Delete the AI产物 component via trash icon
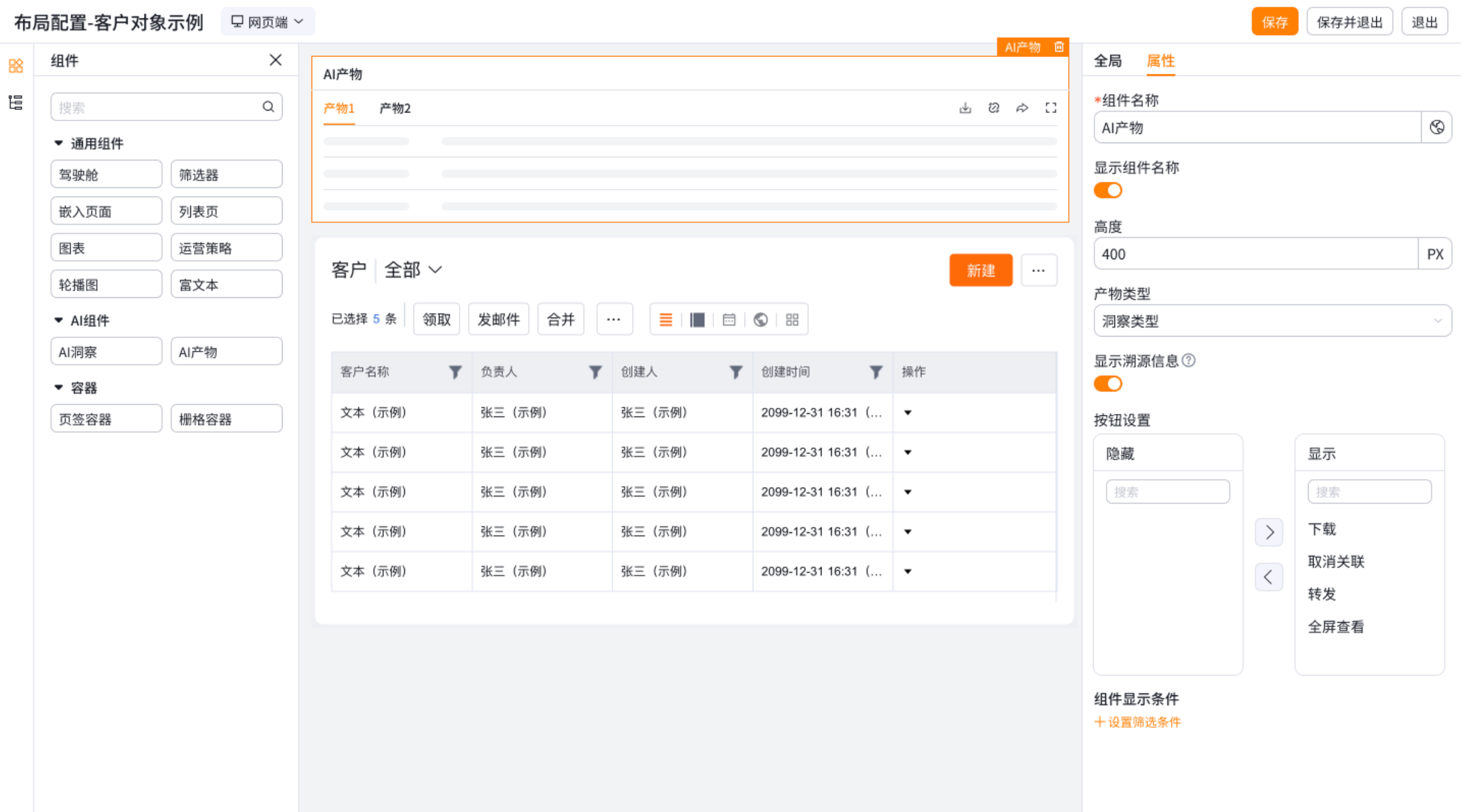Viewport: 1461px width, 812px height. pos(1059,47)
